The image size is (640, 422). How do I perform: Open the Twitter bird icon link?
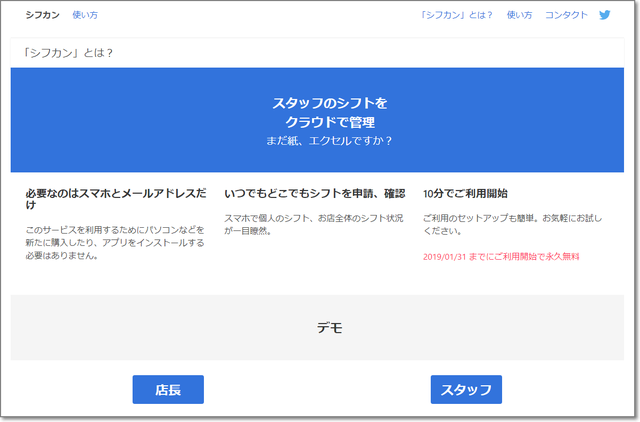604,15
